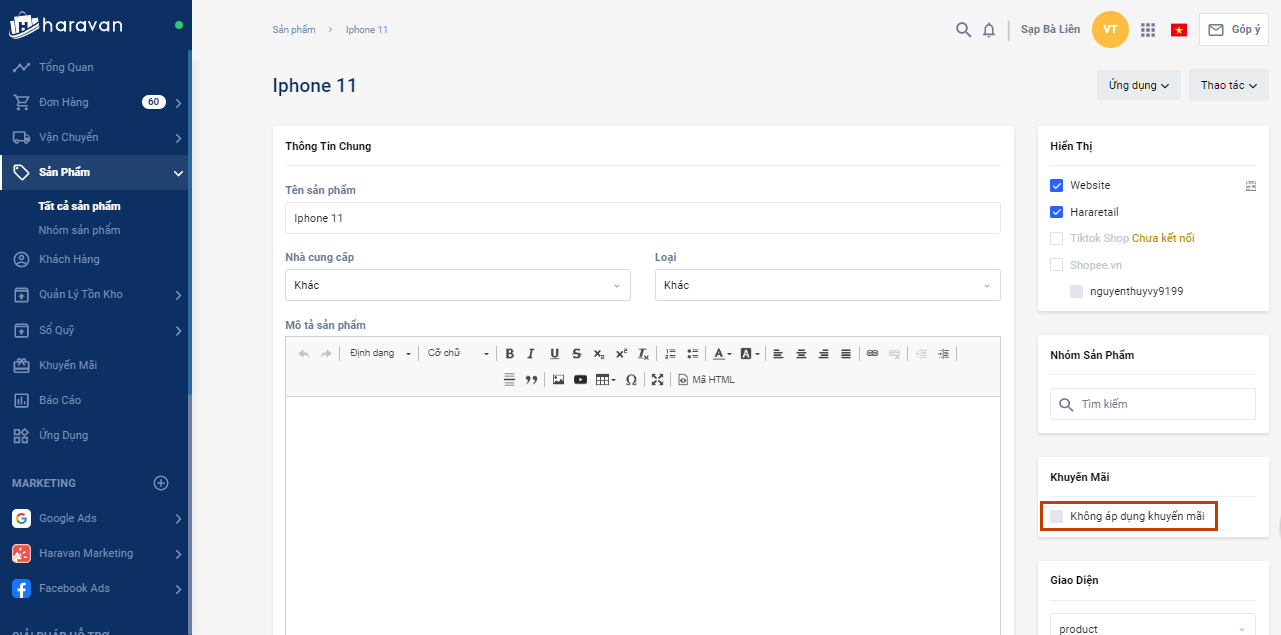
Task: Insert a numbered list
Action: [x=671, y=353]
